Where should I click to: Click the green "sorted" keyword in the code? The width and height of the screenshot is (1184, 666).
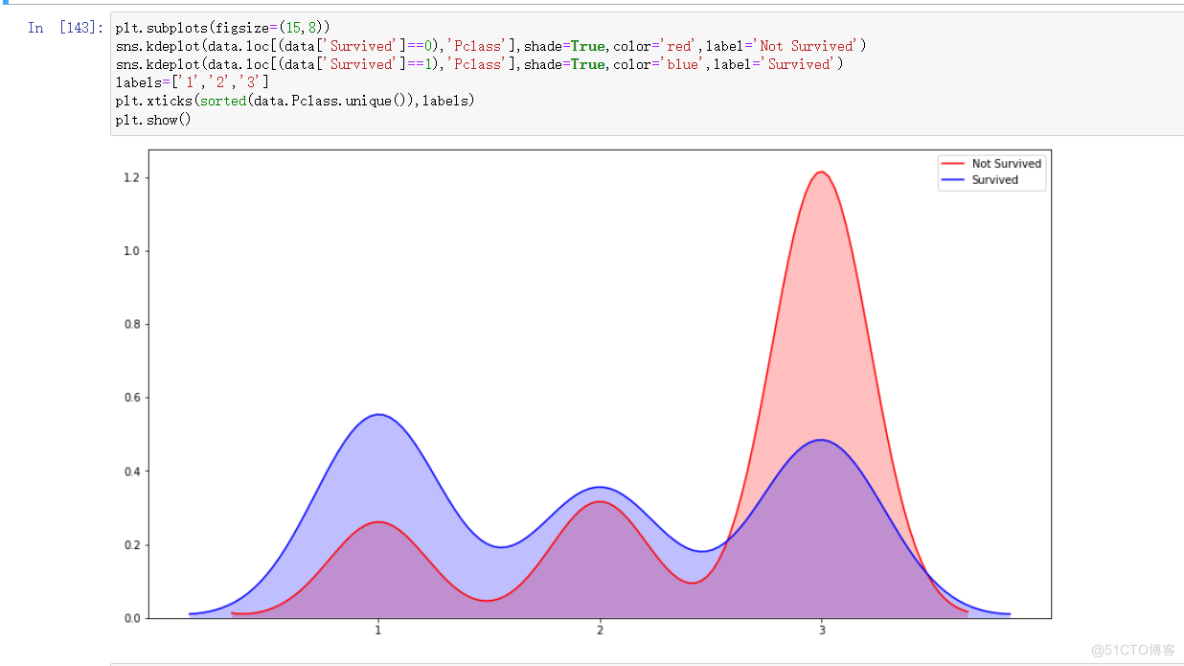[x=223, y=100]
